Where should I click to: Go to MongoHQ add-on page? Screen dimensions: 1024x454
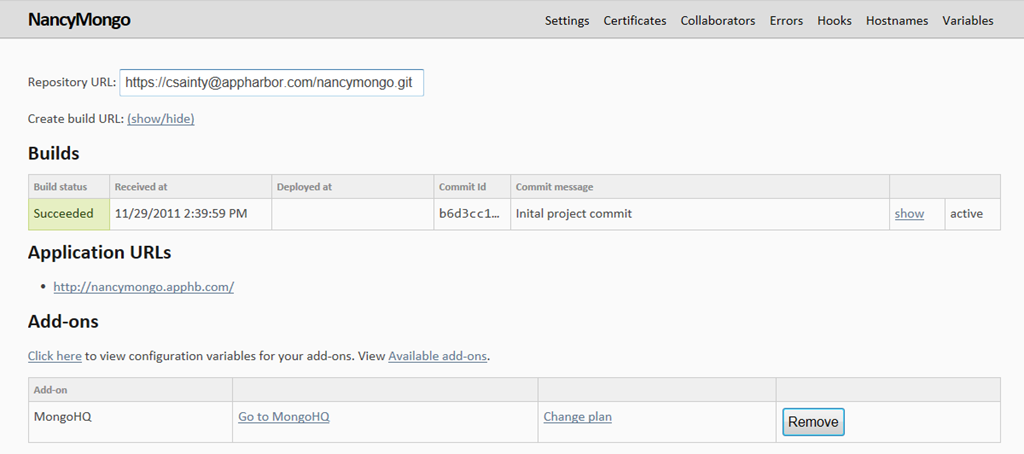point(283,417)
